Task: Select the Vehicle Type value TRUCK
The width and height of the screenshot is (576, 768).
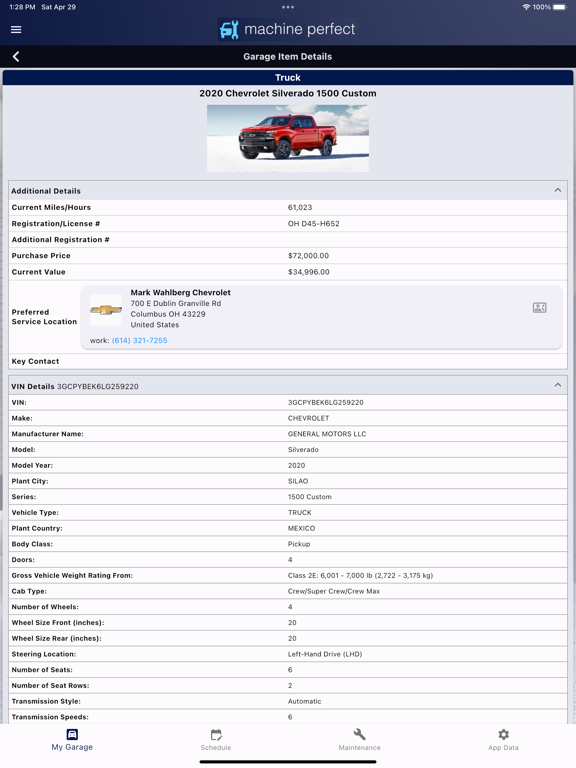Action: pyautogui.click(x=300, y=512)
